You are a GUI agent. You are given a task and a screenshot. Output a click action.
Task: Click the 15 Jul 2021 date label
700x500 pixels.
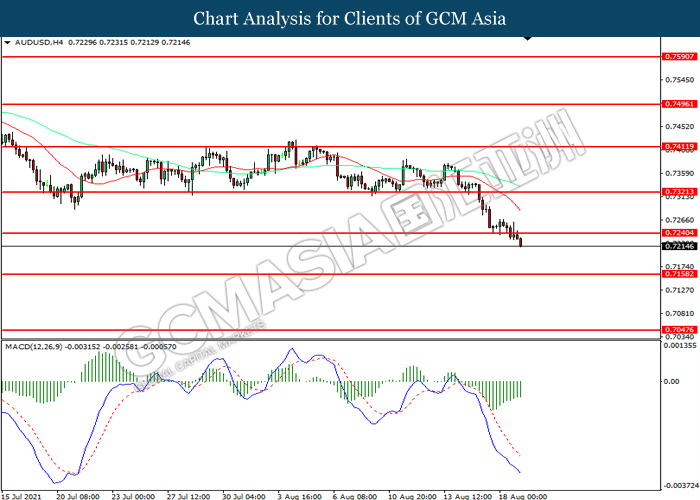tap(21, 496)
